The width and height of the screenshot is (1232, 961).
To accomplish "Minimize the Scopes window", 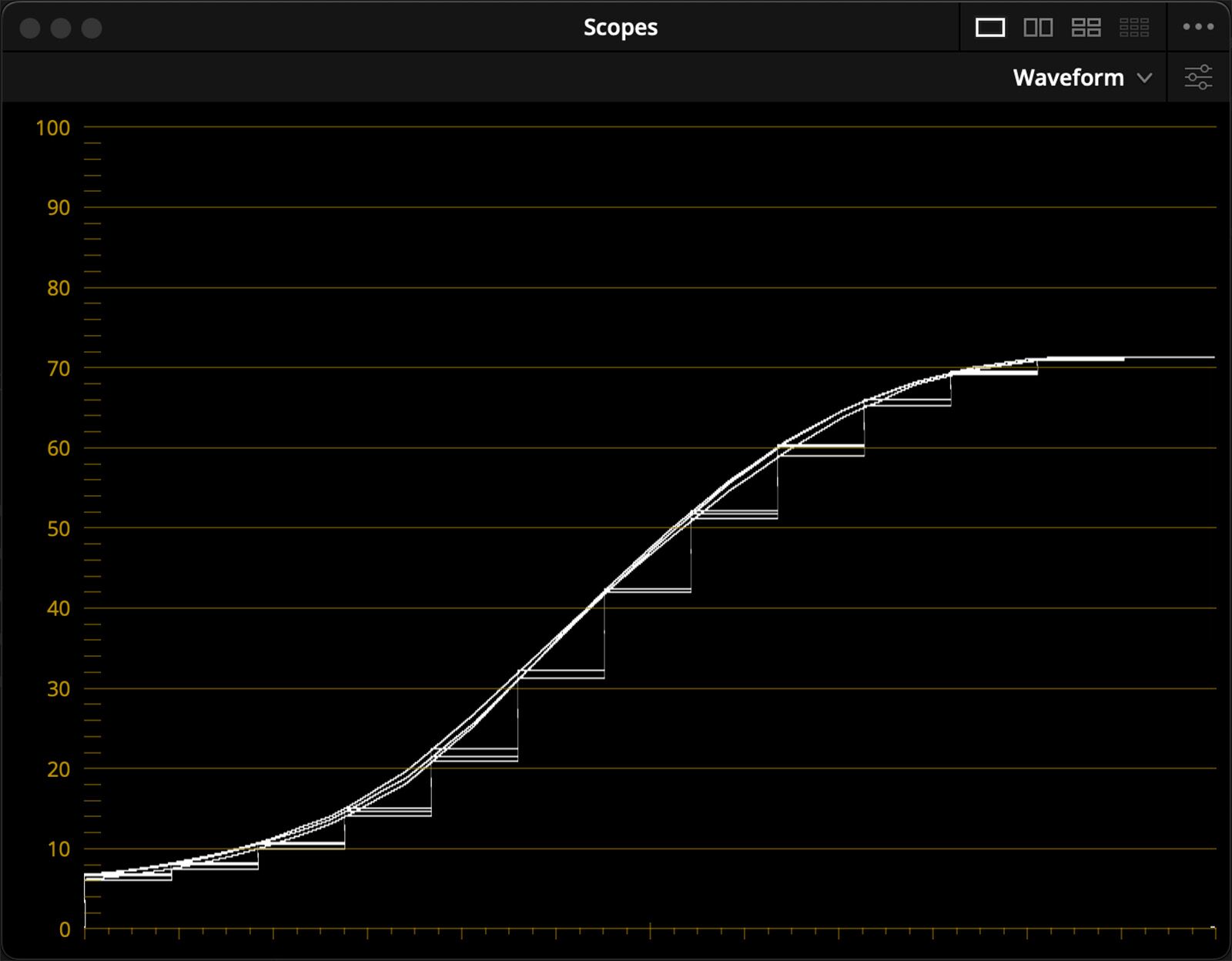I will coord(61,28).
